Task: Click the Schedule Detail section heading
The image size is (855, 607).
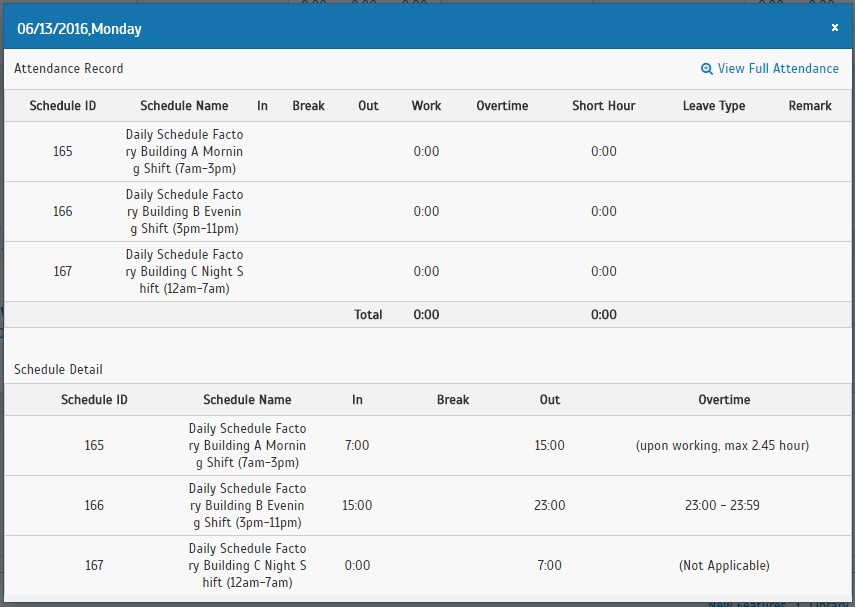Action: pyautogui.click(x=58, y=369)
